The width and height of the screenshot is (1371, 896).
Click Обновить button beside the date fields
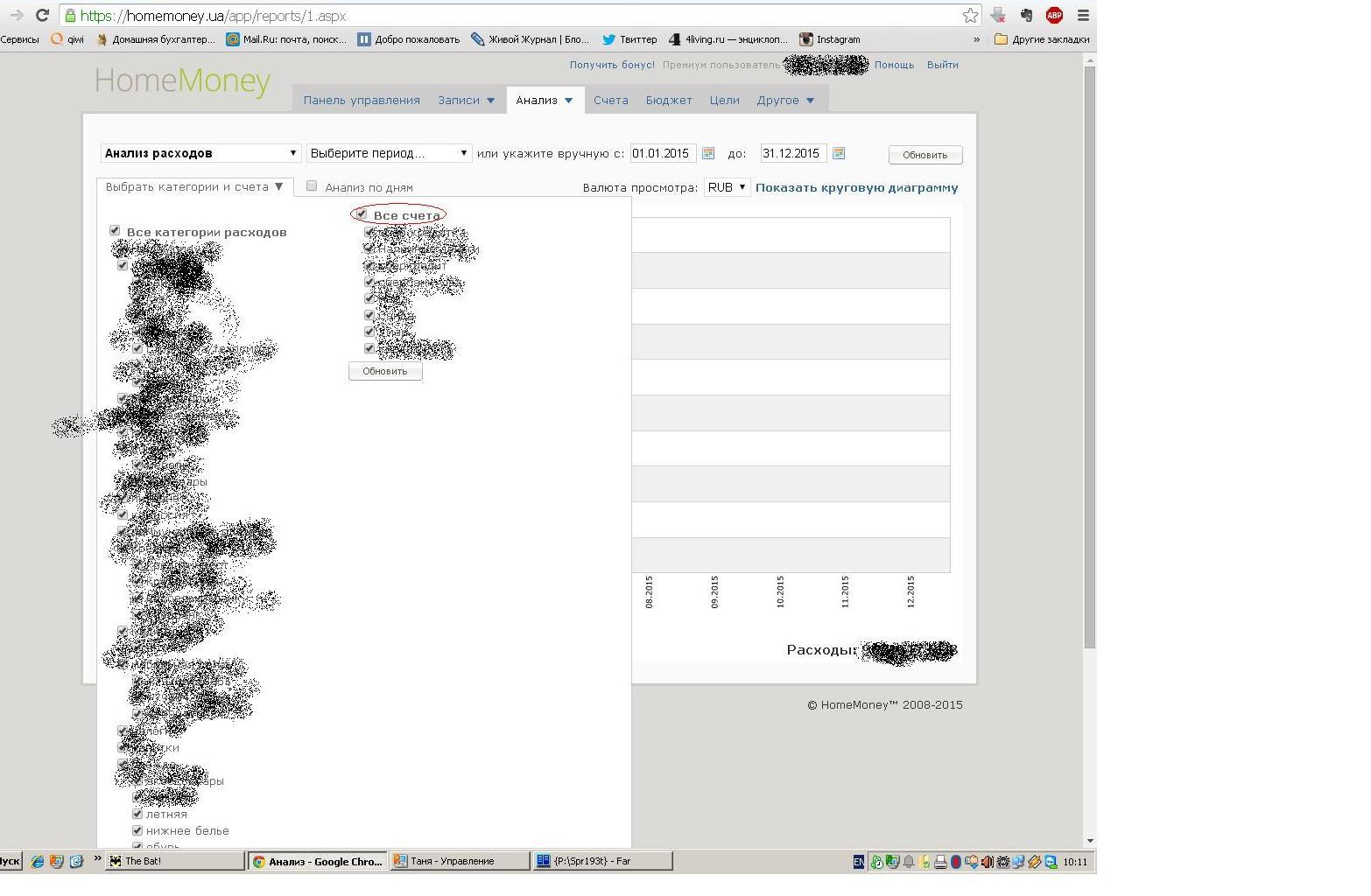coord(925,155)
